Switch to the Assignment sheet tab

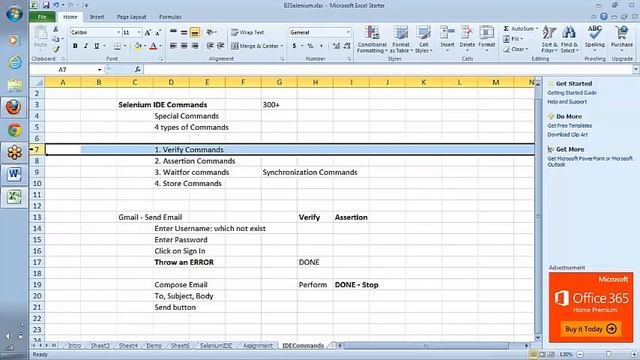[258, 346]
